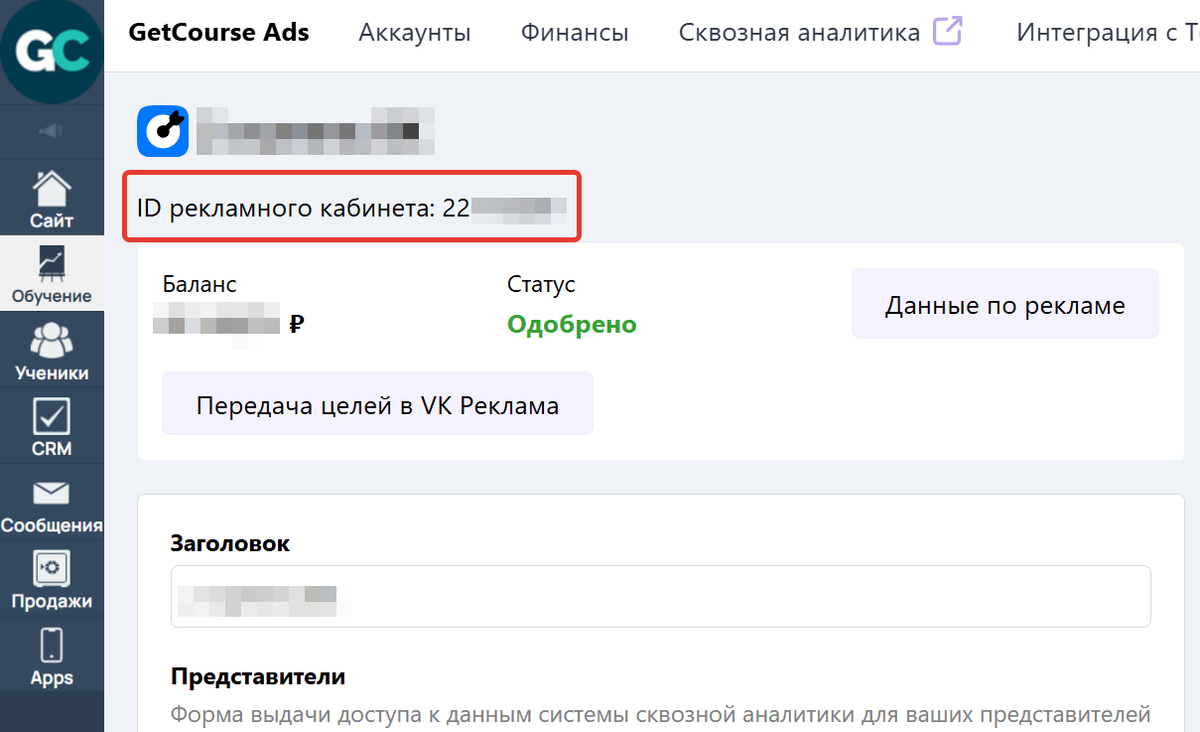The width and height of the screenshot is (1200, 732).
Task: Open the CRM sidebar section
Action: tap(51, 426)
